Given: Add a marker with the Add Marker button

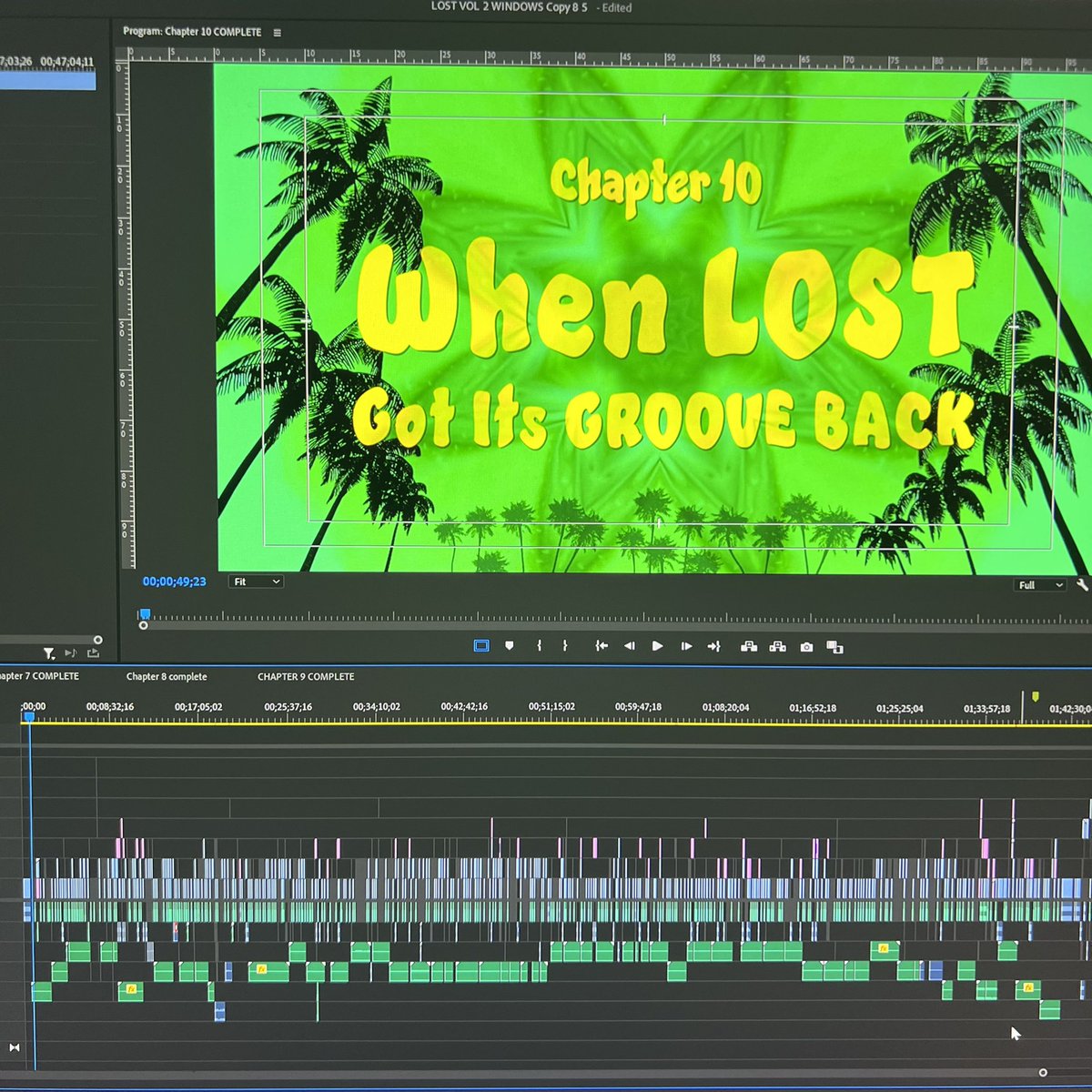Looking at the screenshot, I should coord(510,646).
